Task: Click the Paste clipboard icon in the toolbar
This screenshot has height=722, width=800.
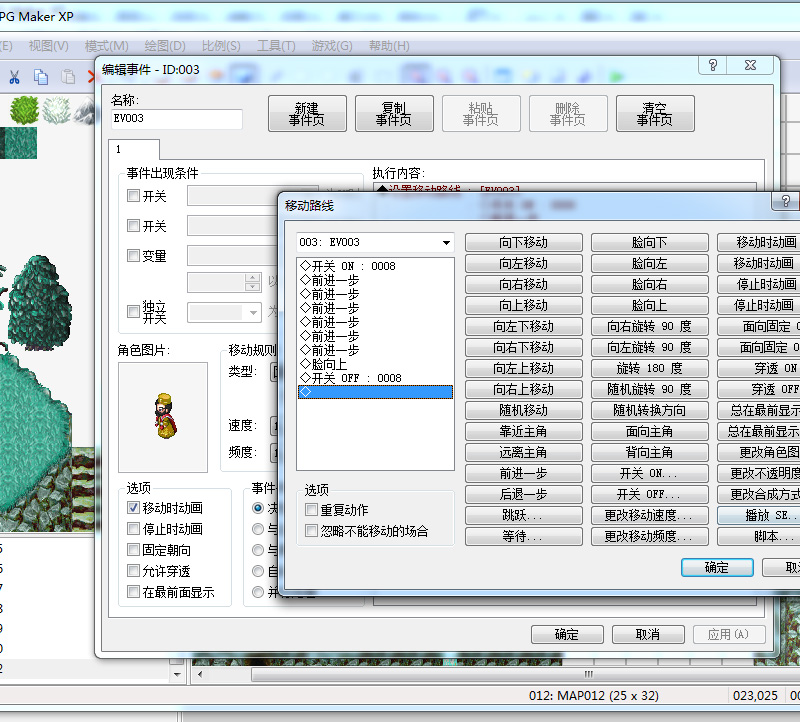Action: (x=68, y=77)
